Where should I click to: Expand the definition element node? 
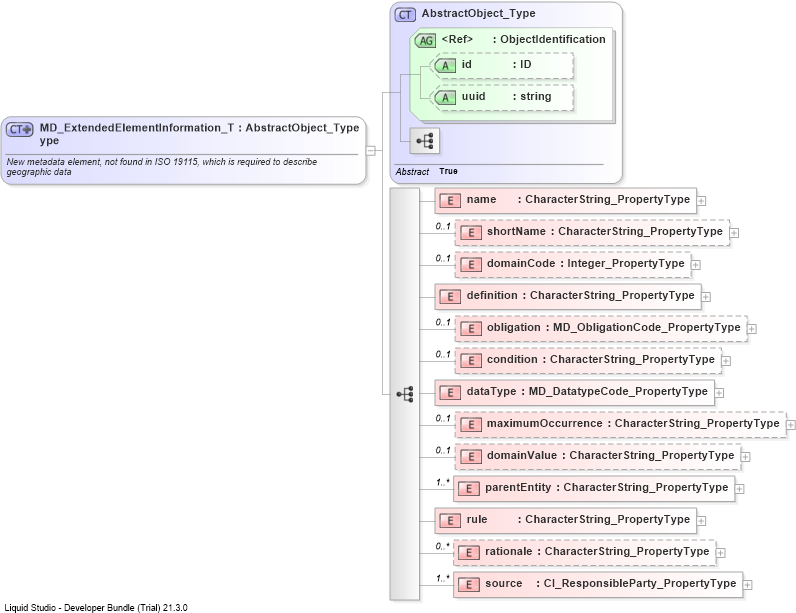click(706, 297)
